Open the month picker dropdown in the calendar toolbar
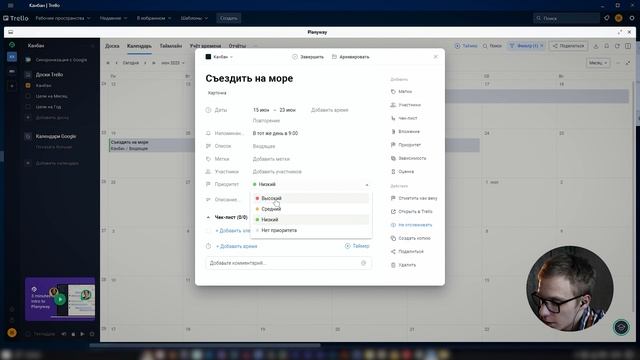Image resolution: width=640 pixels, height=360 pixels. pos(173,63)
